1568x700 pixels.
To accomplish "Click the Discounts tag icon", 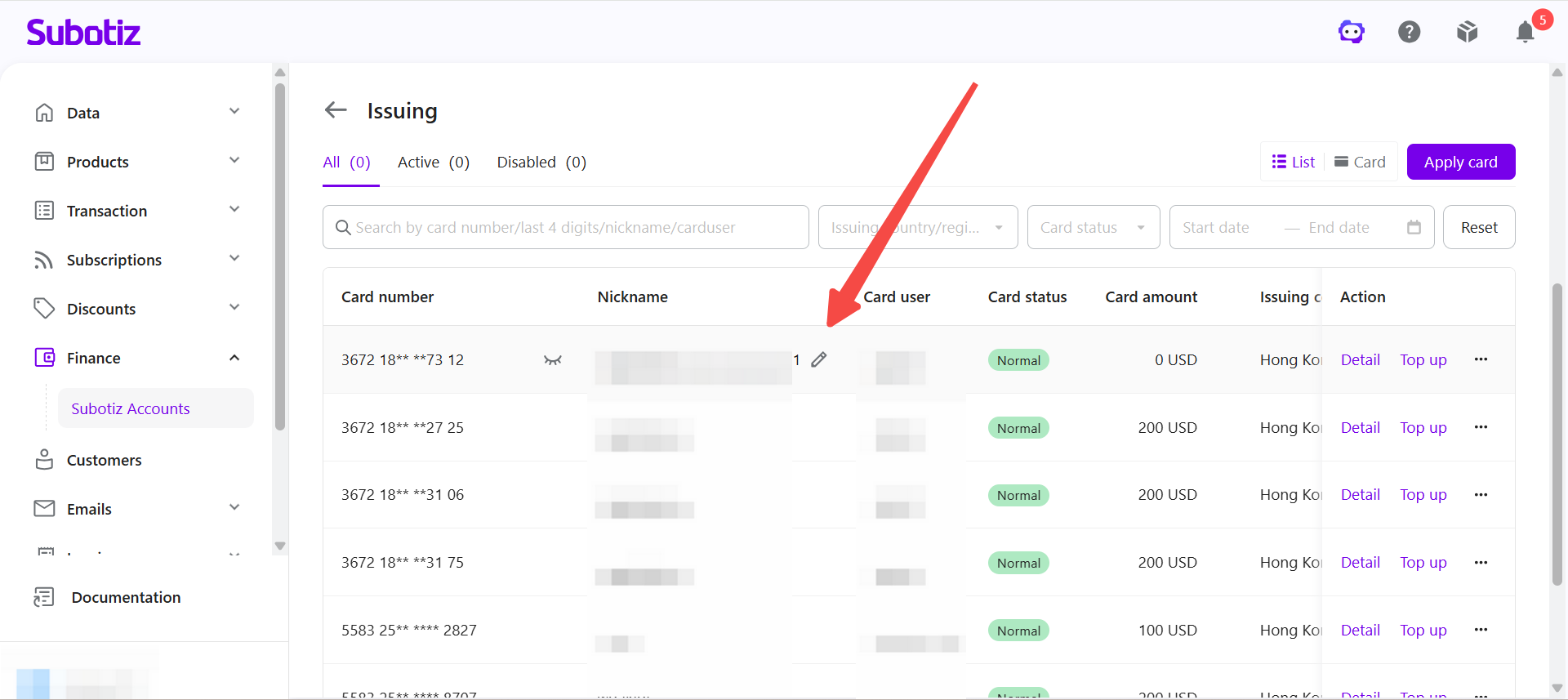I will pyautogui.click(x=44, y=309).
